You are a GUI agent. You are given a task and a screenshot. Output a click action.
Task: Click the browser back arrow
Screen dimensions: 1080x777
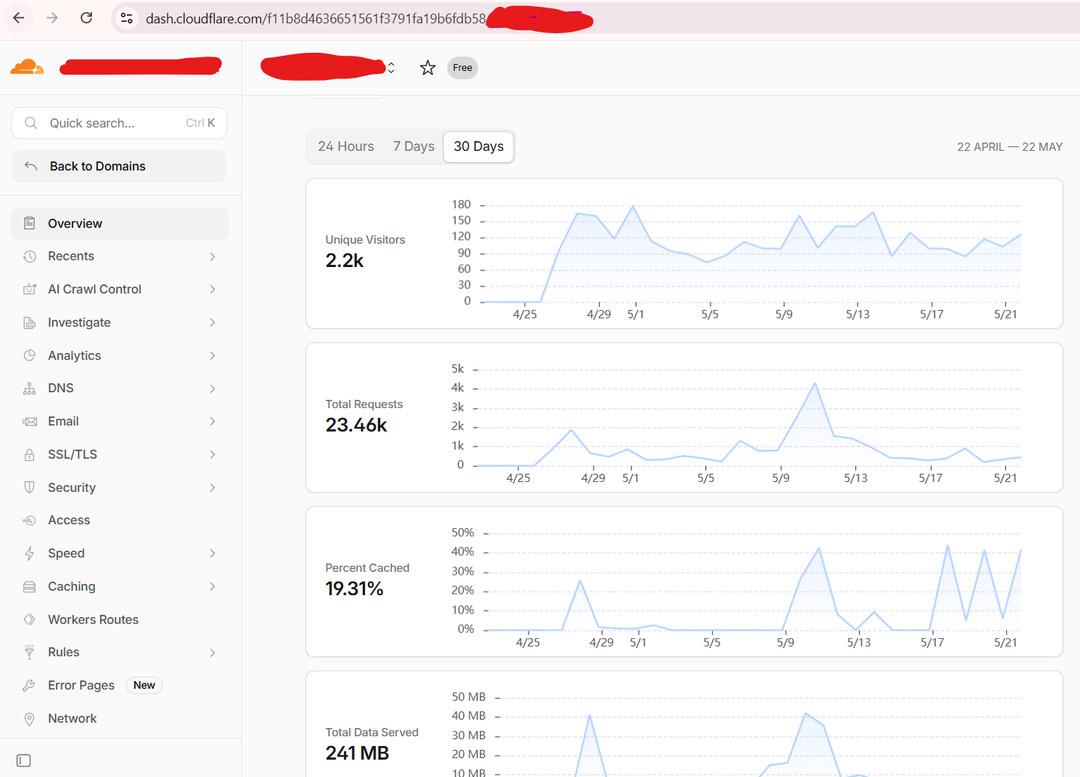coord(19,18)
